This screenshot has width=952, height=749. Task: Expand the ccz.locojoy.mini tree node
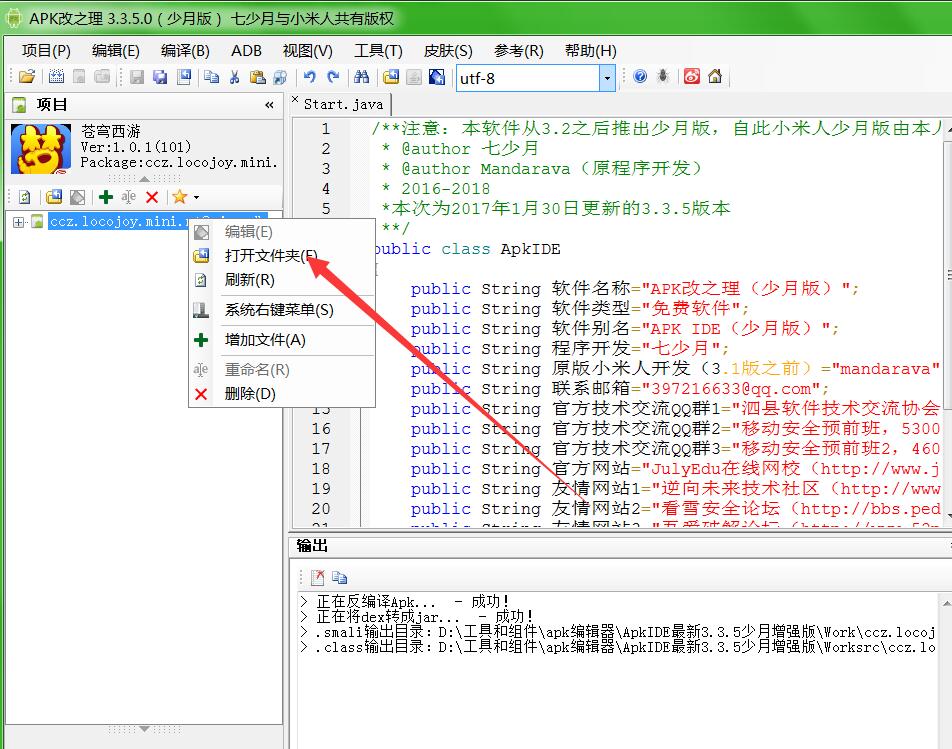click(18, 222)
